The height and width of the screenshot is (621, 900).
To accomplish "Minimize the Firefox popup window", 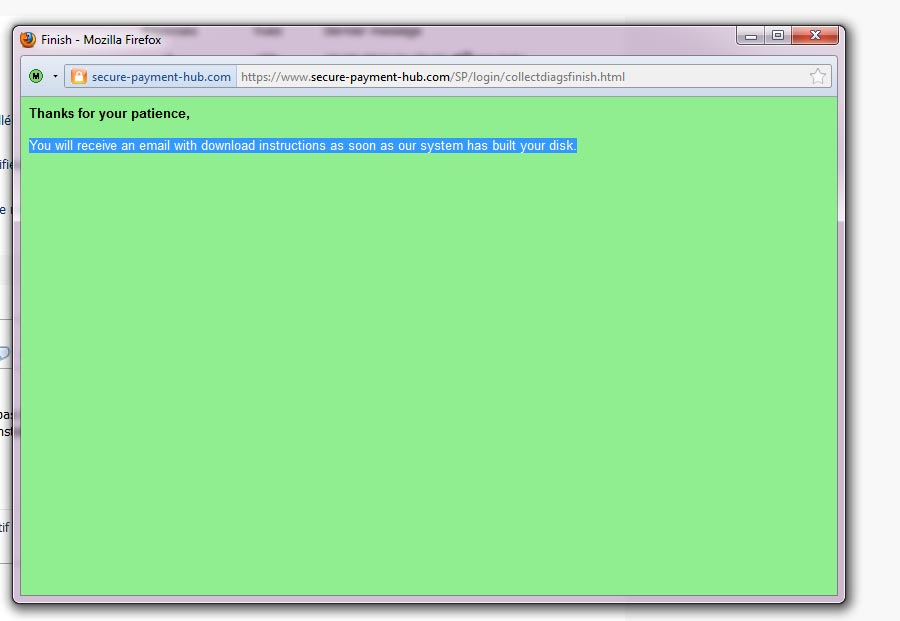I will pos(750,36).
